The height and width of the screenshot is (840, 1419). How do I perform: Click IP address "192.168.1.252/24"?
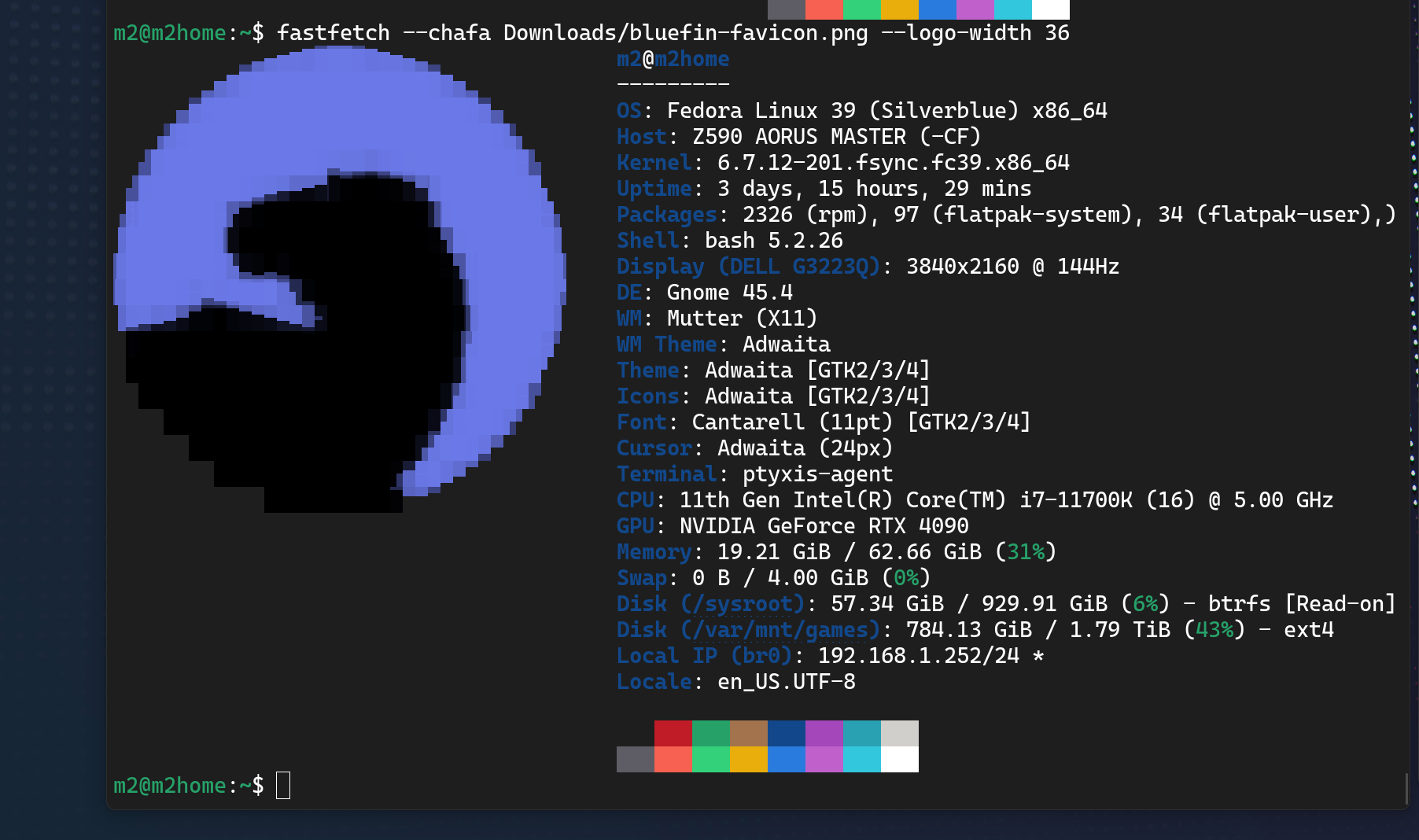919,656
